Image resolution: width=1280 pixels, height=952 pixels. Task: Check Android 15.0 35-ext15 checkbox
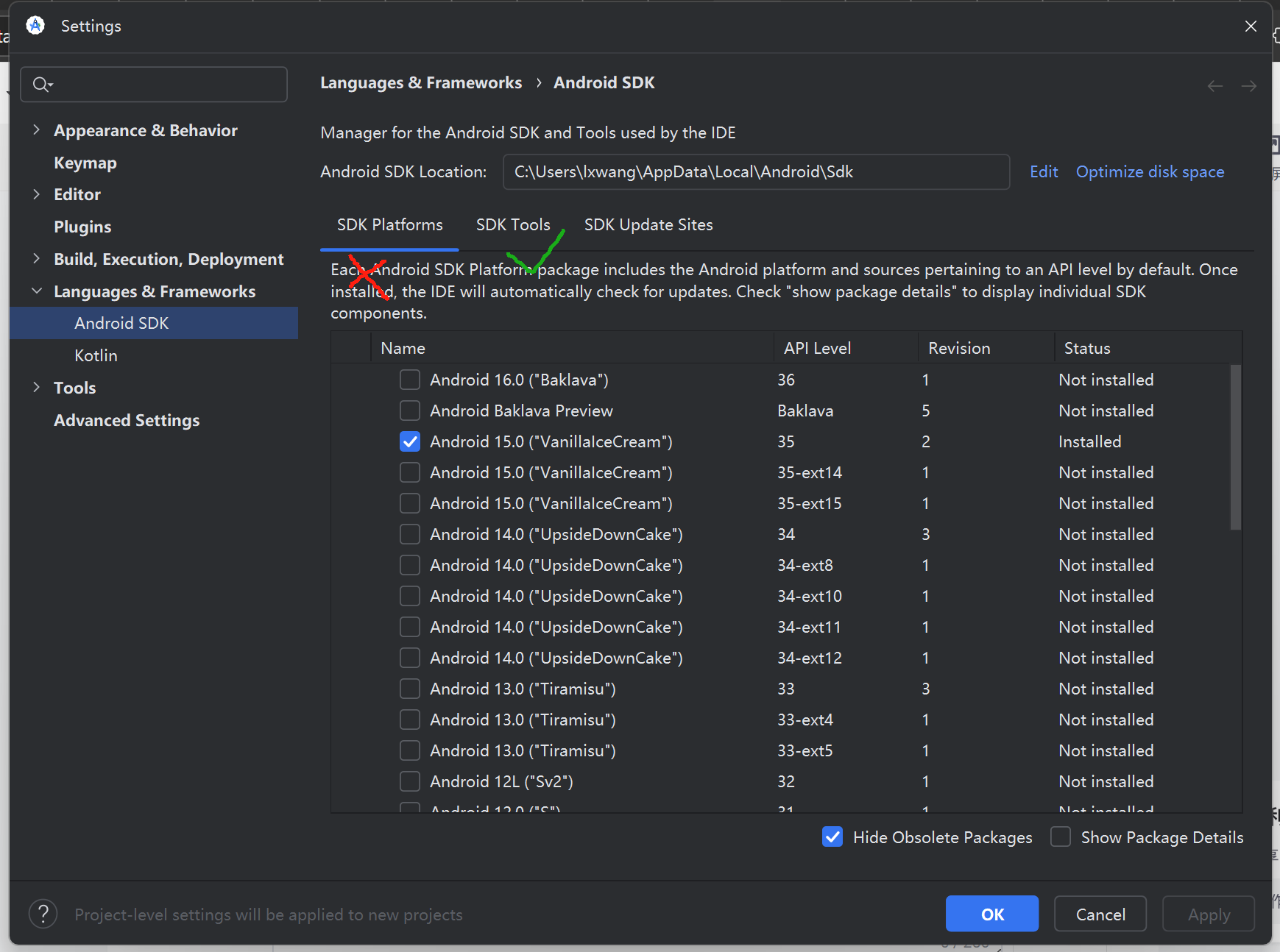410,503
